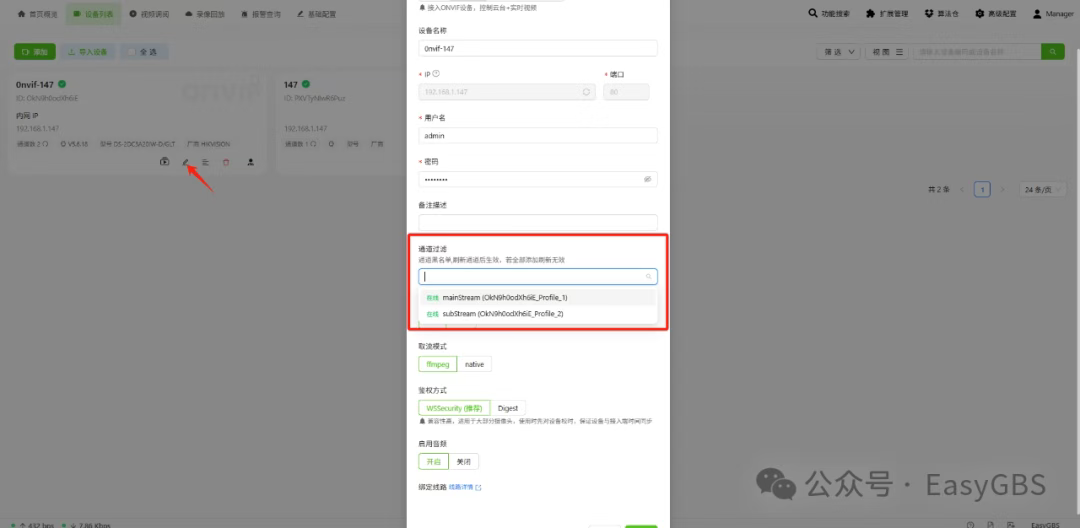
Task: Open the Manager user menu
Action: point(1053,13)
